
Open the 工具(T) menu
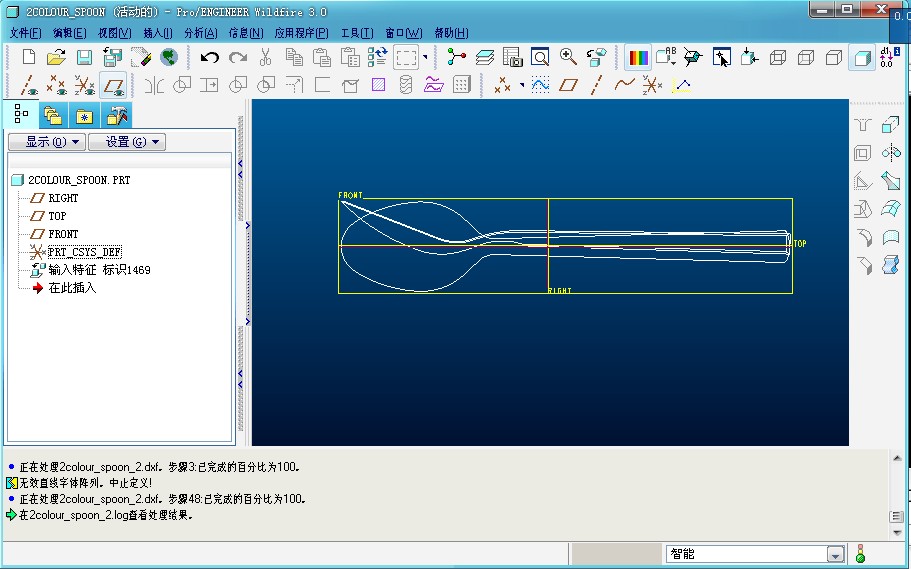357,33
